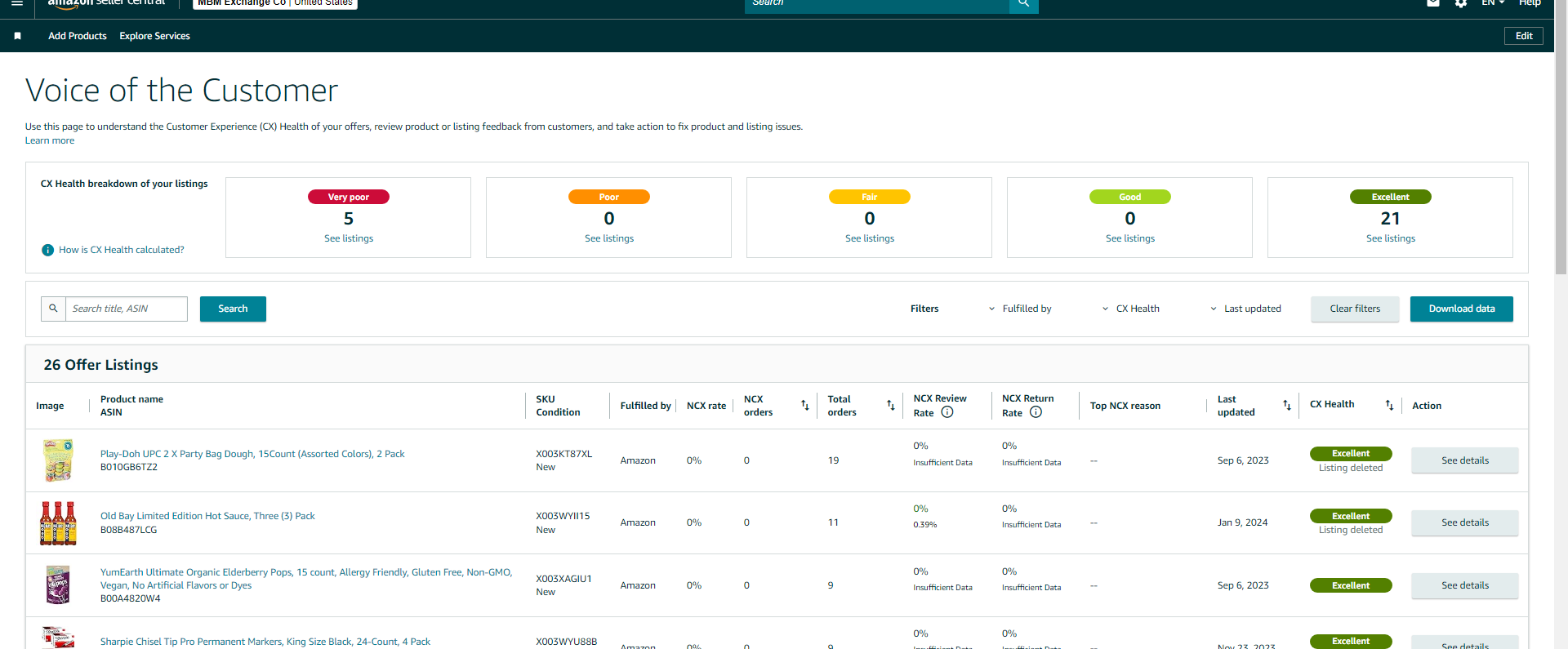The height and width of the screenshot is (649, 1568).
Task: Sort by CX Health column
Action: click(1390, 406)
